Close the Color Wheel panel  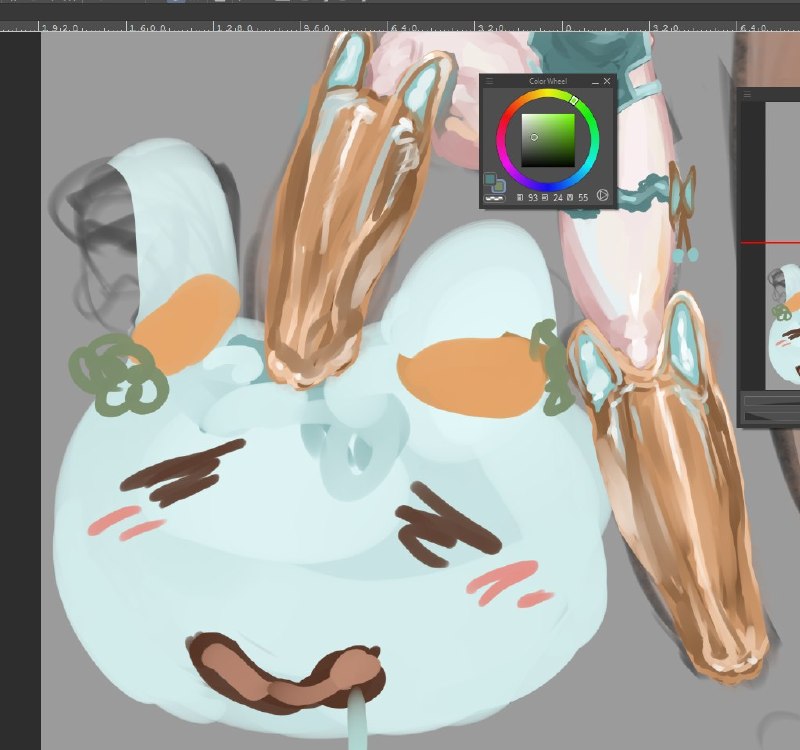607,81
